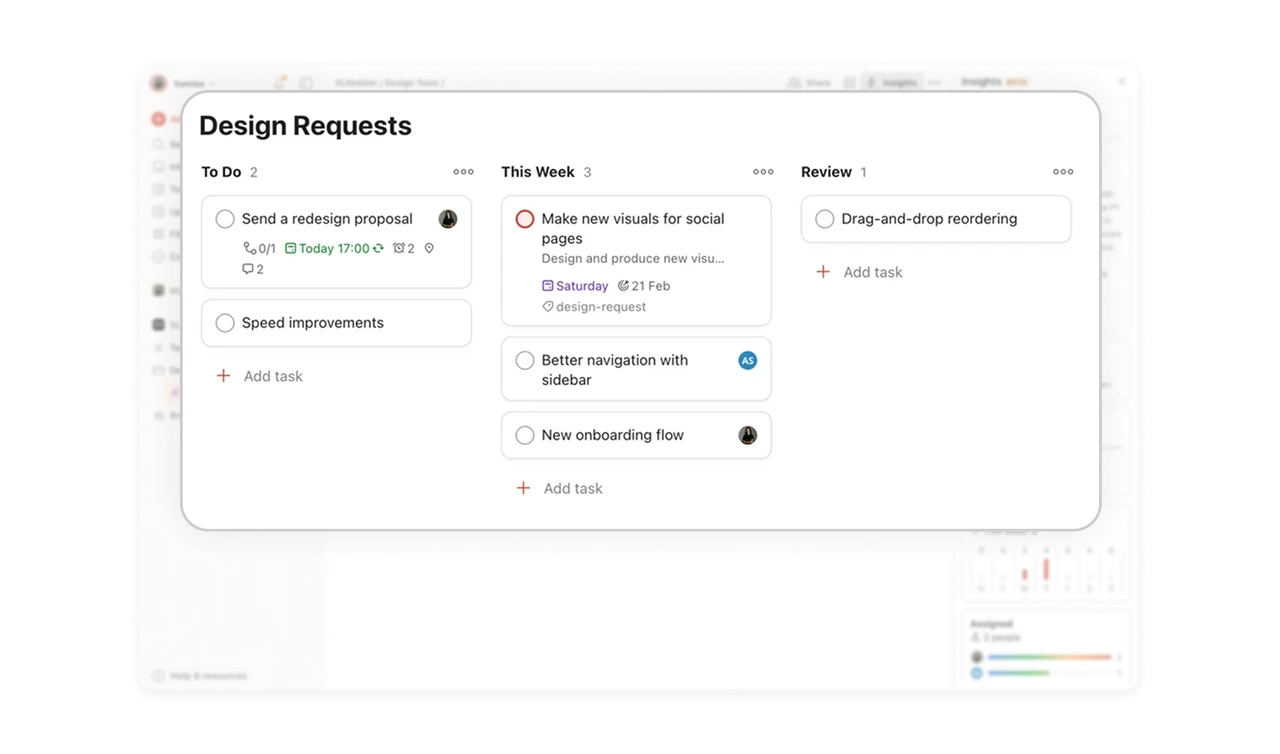
Task: Check off Drag-and-drop reordering in Review
Action: point(824,219)
